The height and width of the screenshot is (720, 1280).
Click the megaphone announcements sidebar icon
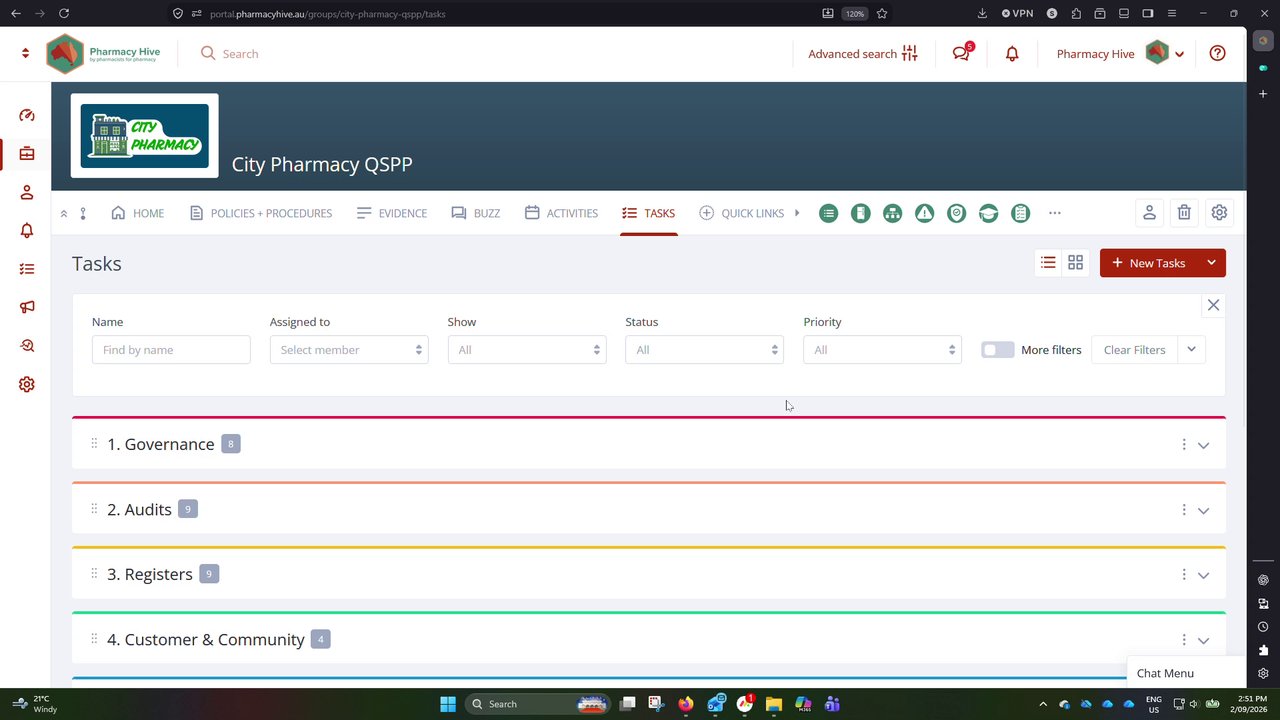[27, 307]
